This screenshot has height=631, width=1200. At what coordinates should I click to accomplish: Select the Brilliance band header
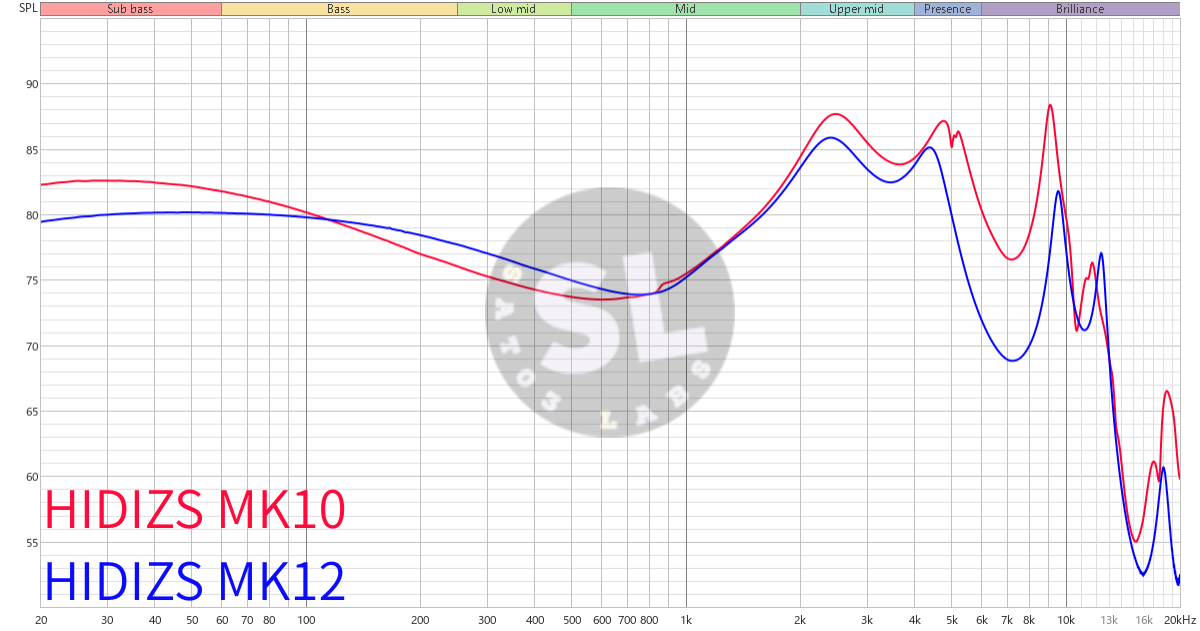[x=1080, y=9]
